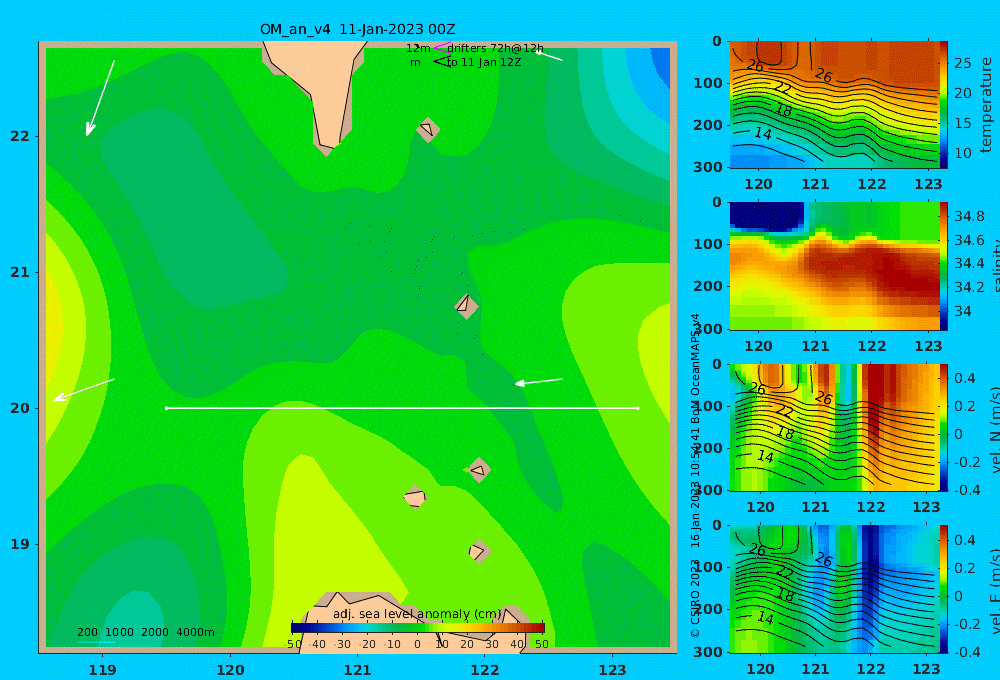Click the map's longitude 119 tick label

point(103,670)
